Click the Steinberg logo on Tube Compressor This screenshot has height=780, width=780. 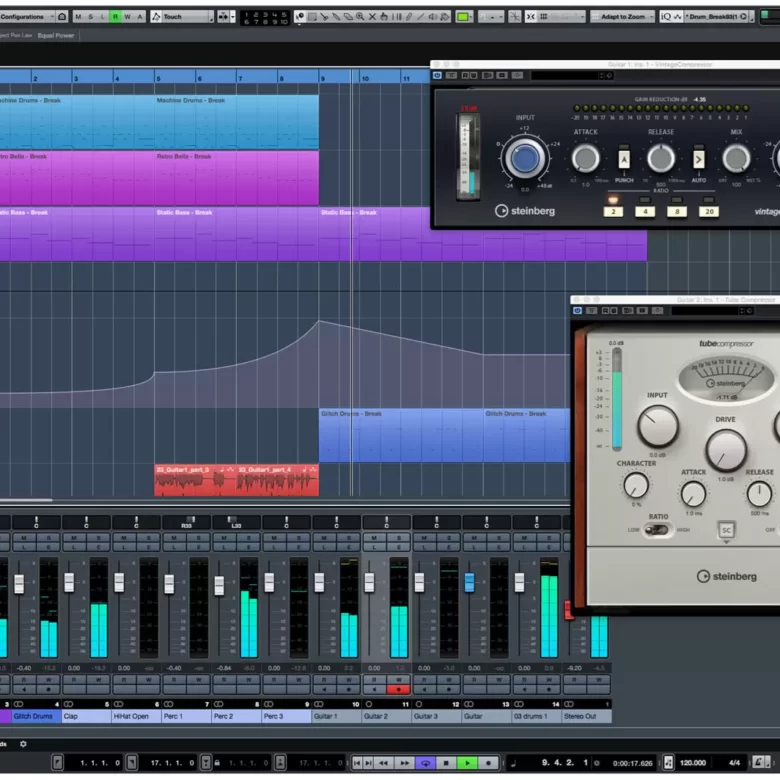click(x=727, y=576)
